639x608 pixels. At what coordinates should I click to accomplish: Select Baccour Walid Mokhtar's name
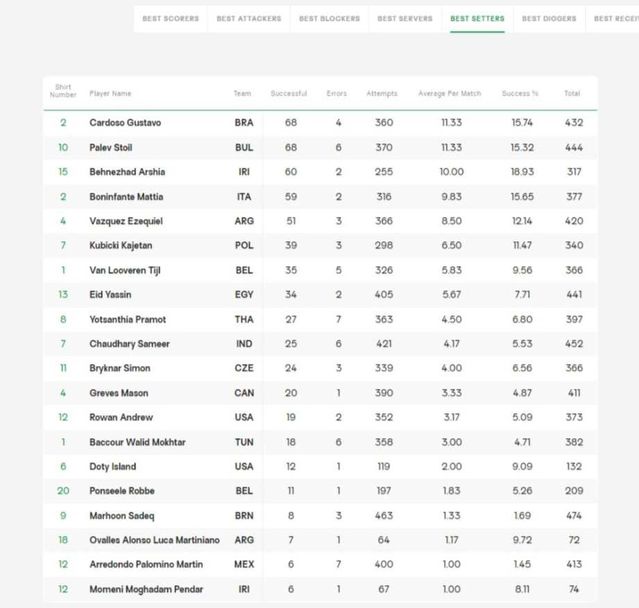click(137, 442)
